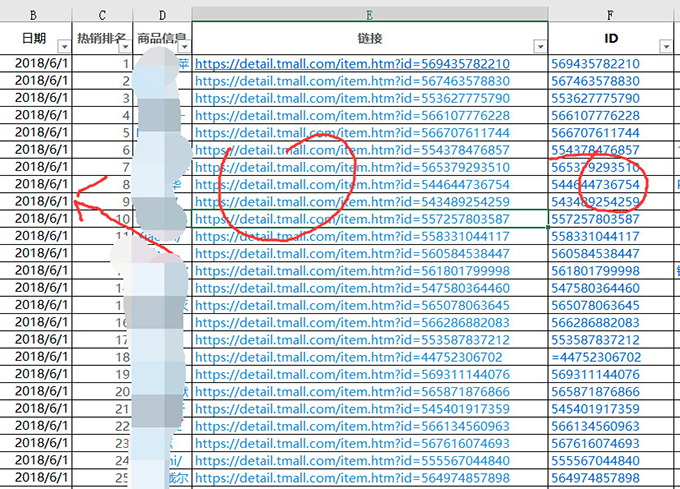This screenshot has width=680, height=489.
Task: Open tmall link with id=569435782210
Action: coord(352,64)
